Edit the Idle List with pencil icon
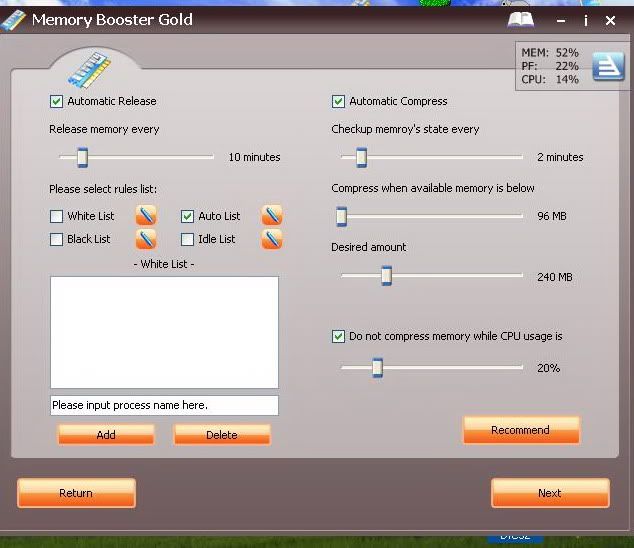Viewport: 634px width, 548px height. pos(272,239)
